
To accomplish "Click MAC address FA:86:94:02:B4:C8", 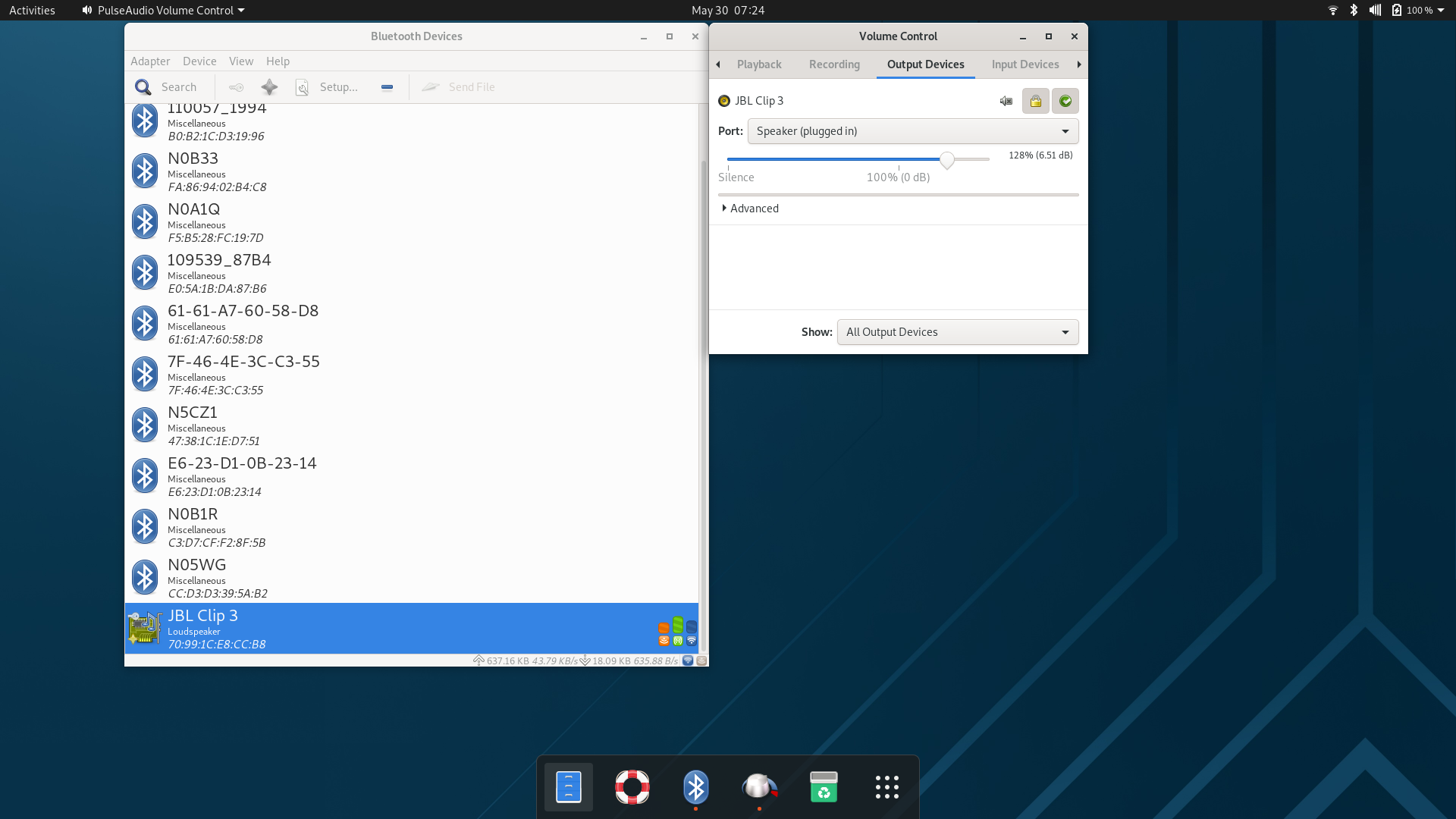I will pyautogui.click(x=217, y=187).
